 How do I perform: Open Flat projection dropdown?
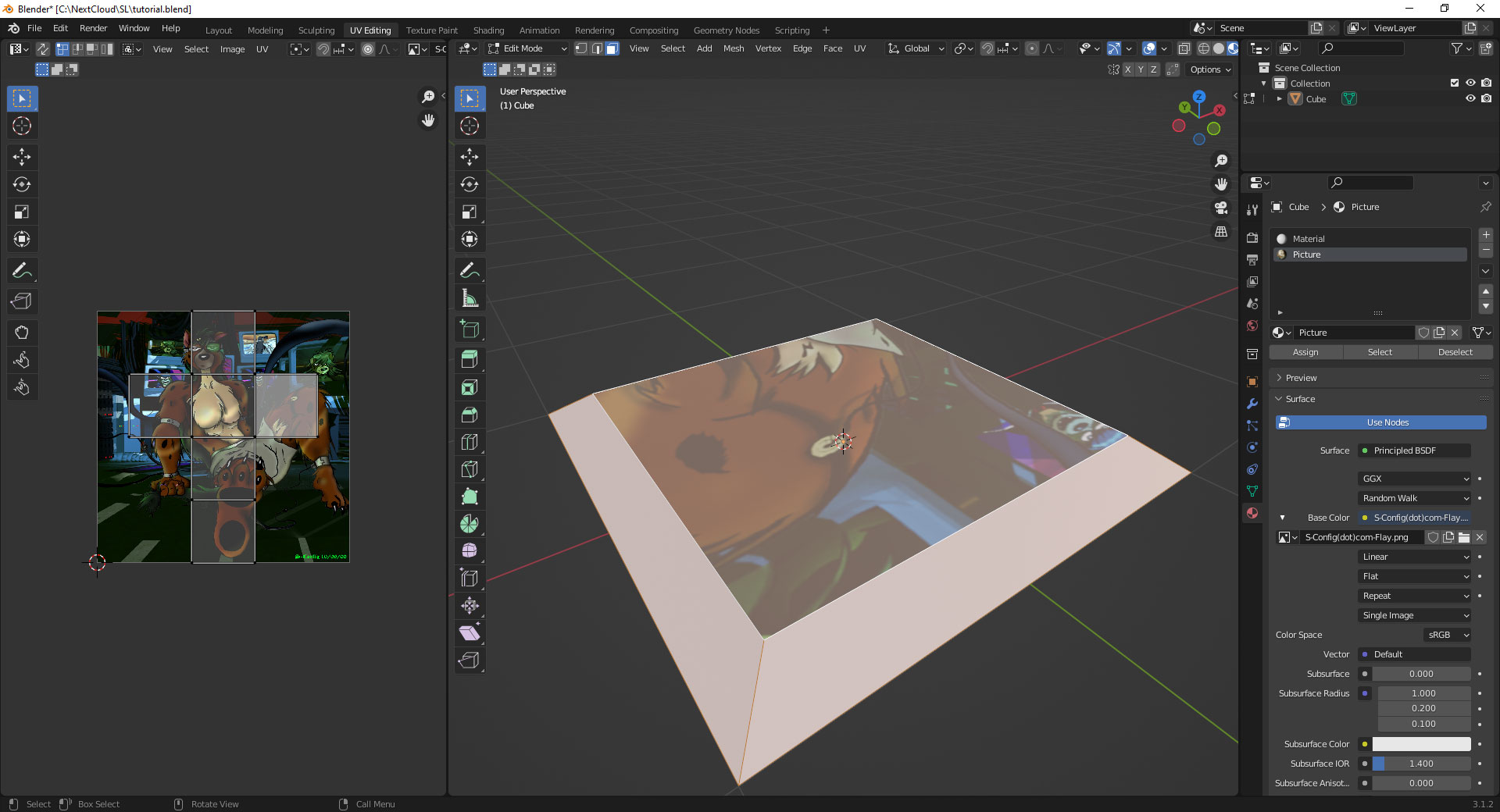coord(1414,576)
